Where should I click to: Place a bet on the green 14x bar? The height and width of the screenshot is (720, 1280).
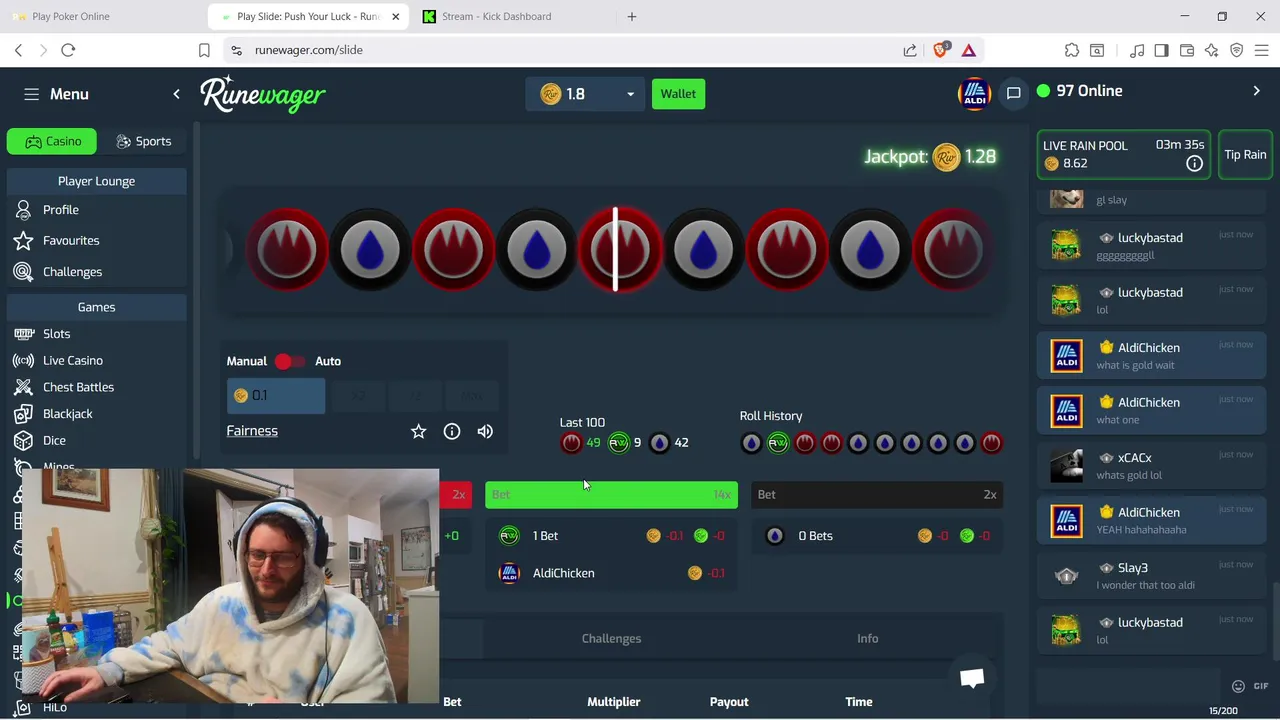(611, 495)
